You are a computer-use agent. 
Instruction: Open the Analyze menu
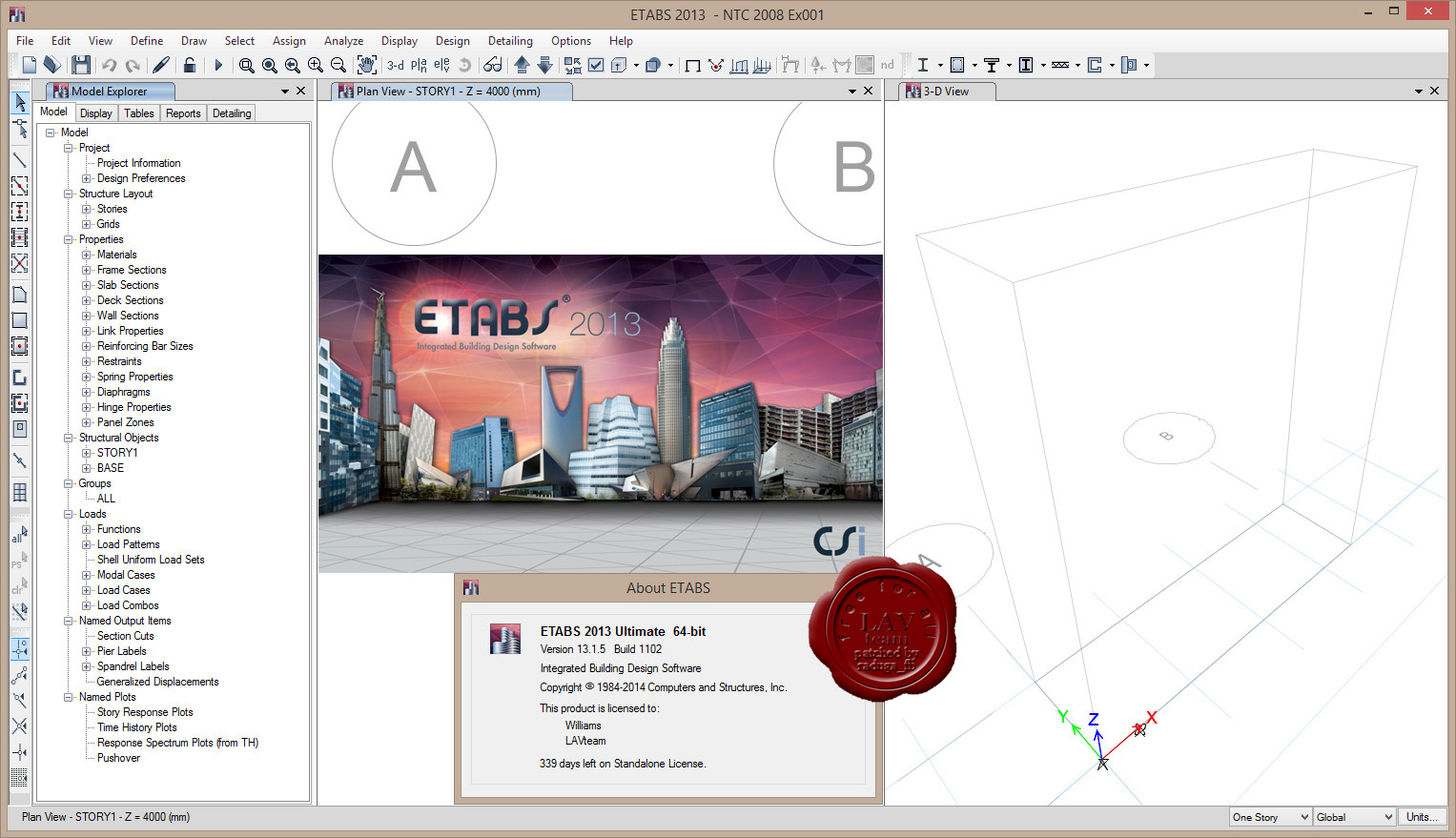tap(343, 41)
